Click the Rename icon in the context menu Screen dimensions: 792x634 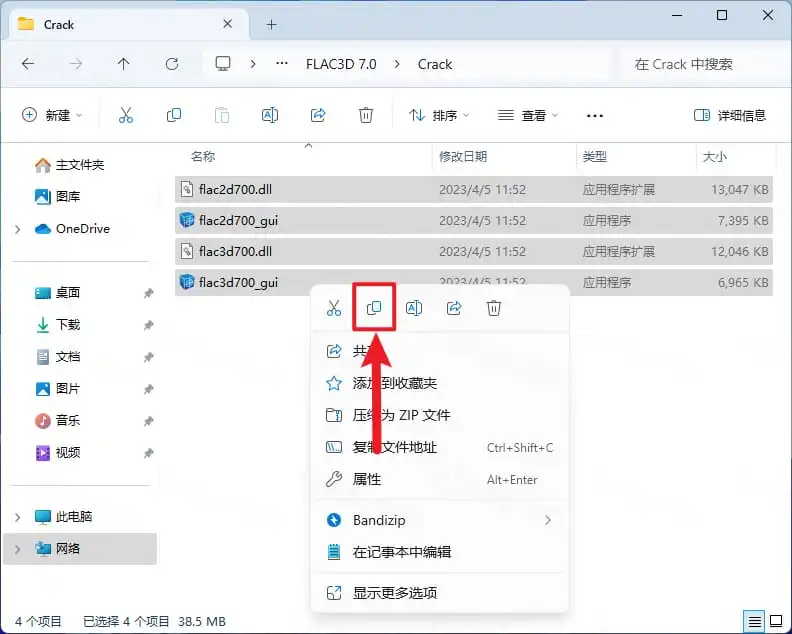414,308
